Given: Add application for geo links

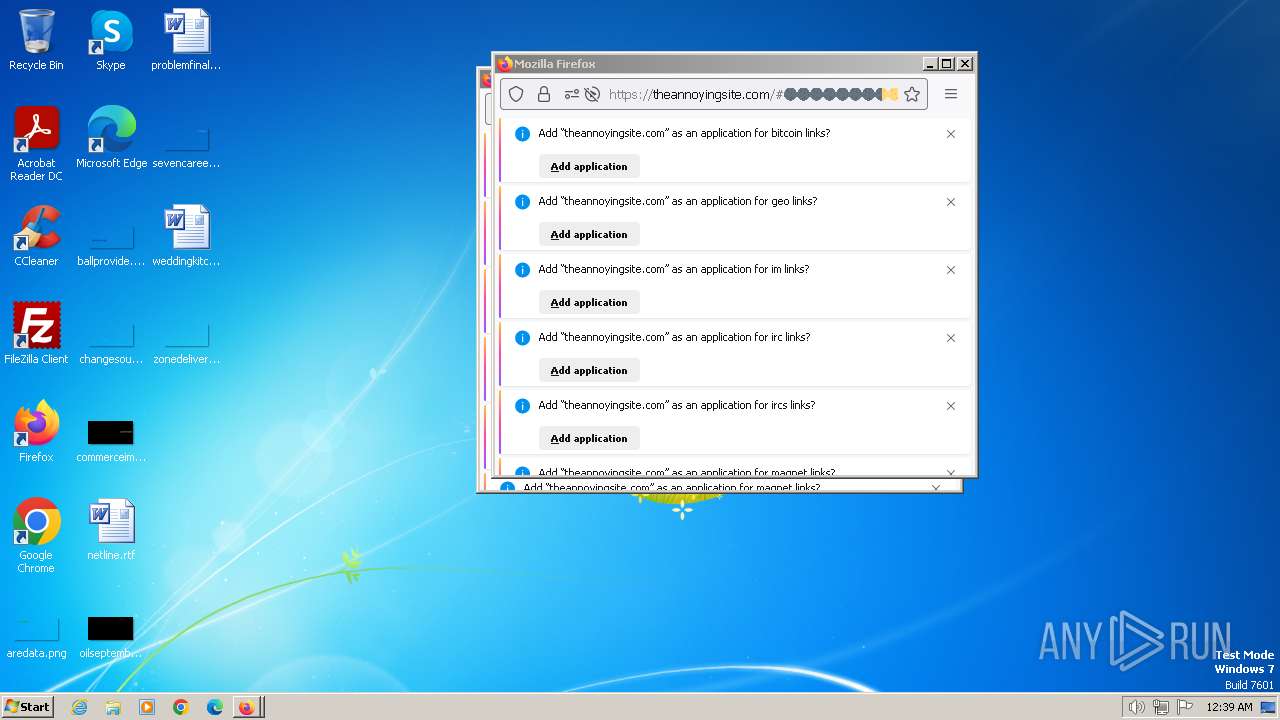Looking at the screenshot, I should pos(589,234).
